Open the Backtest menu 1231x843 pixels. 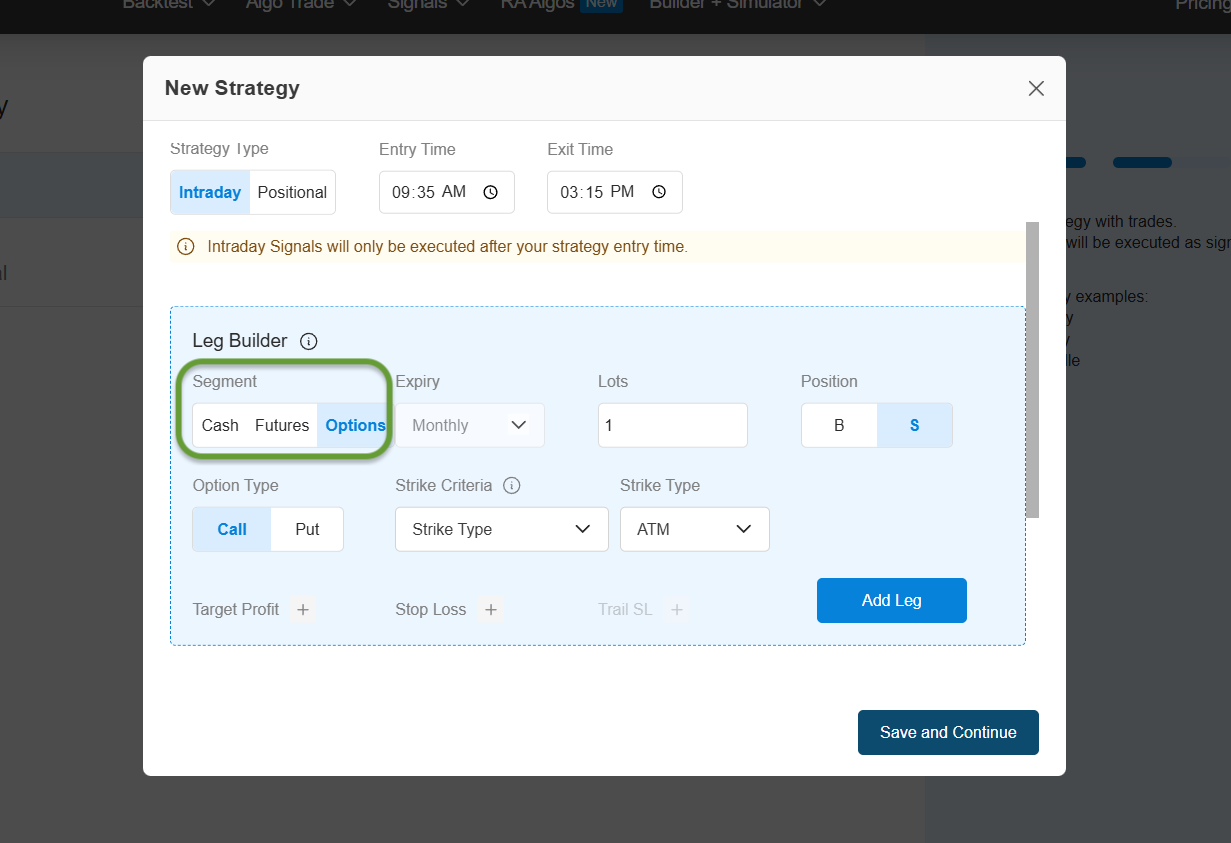point(169,4)
